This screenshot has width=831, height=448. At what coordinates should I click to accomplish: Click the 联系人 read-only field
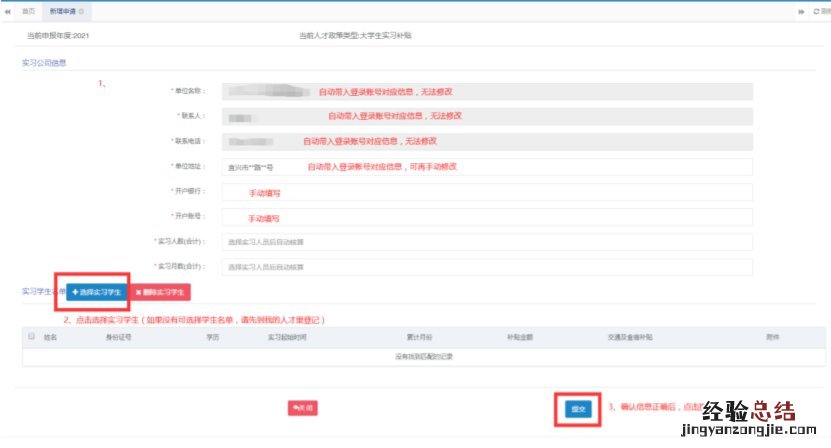[486, 116]
